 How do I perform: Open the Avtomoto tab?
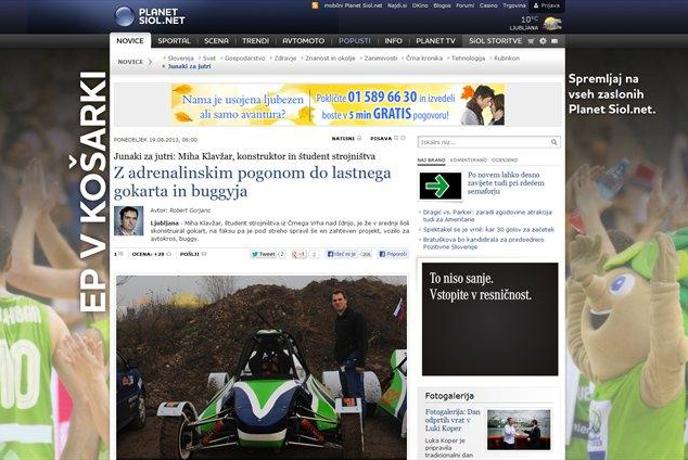click(303, 41)
